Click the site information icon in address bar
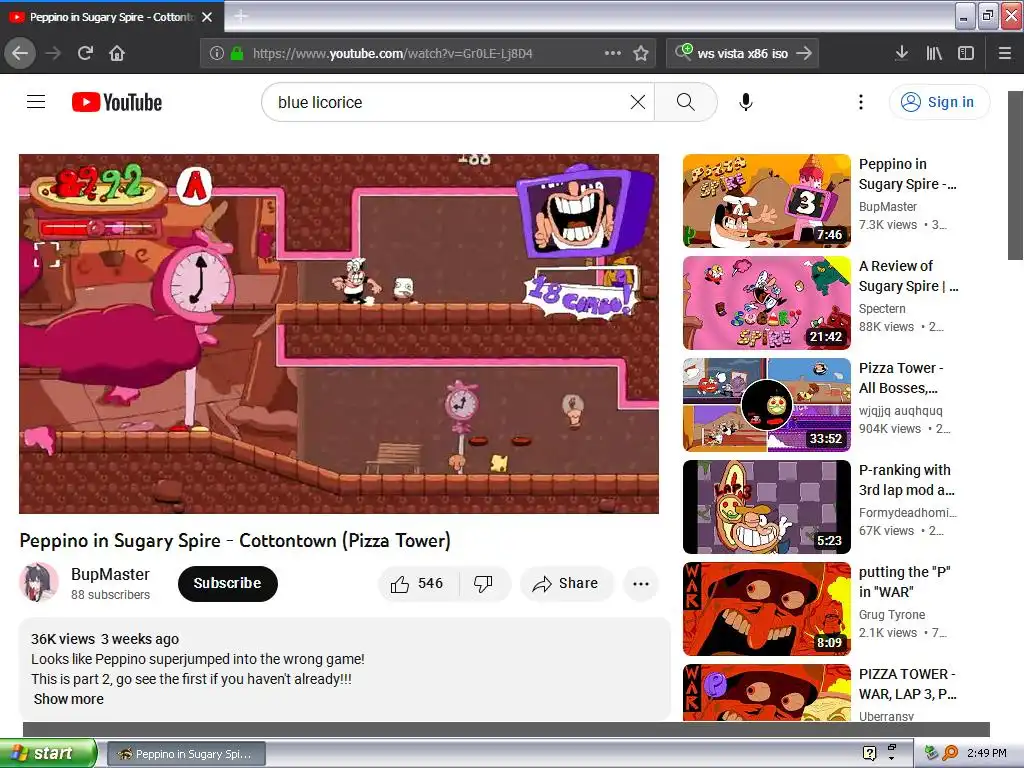Screen dimensions: 1024x768 click(217, 53)
